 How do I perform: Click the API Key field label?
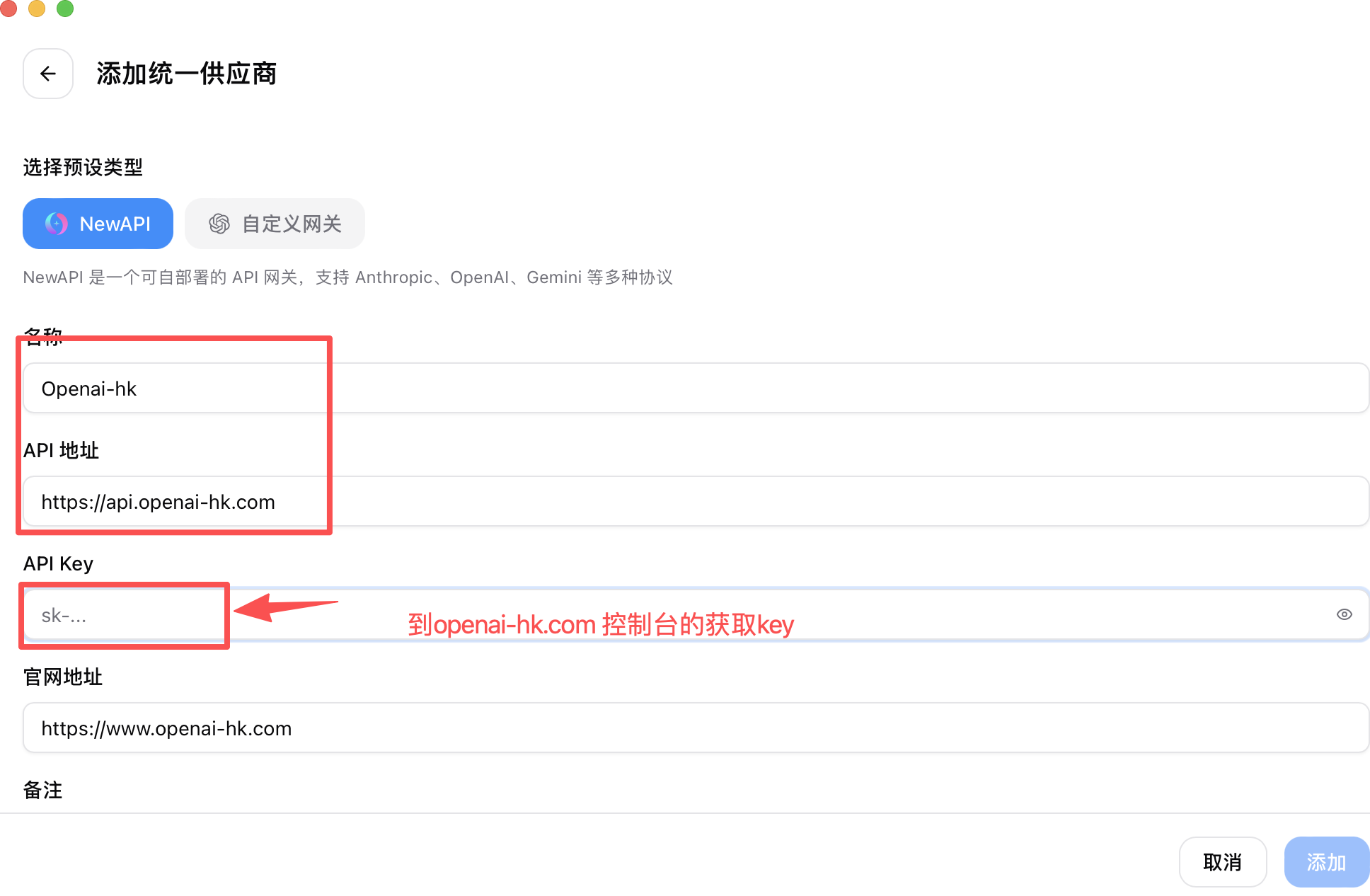(x=58, y=564)
